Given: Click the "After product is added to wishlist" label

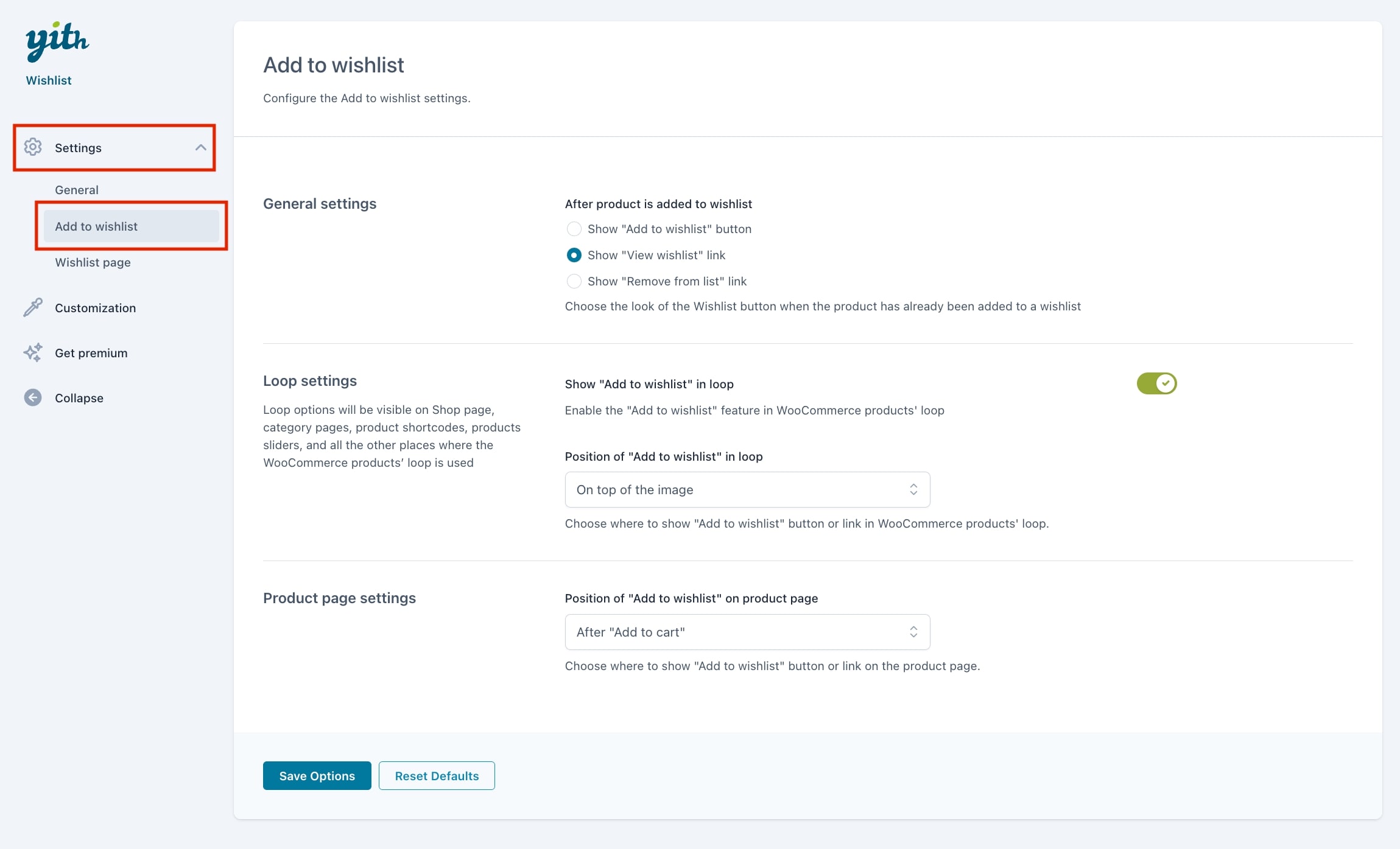Looking at the screenshot, I should pyautogui.click(x=658, y=204).
